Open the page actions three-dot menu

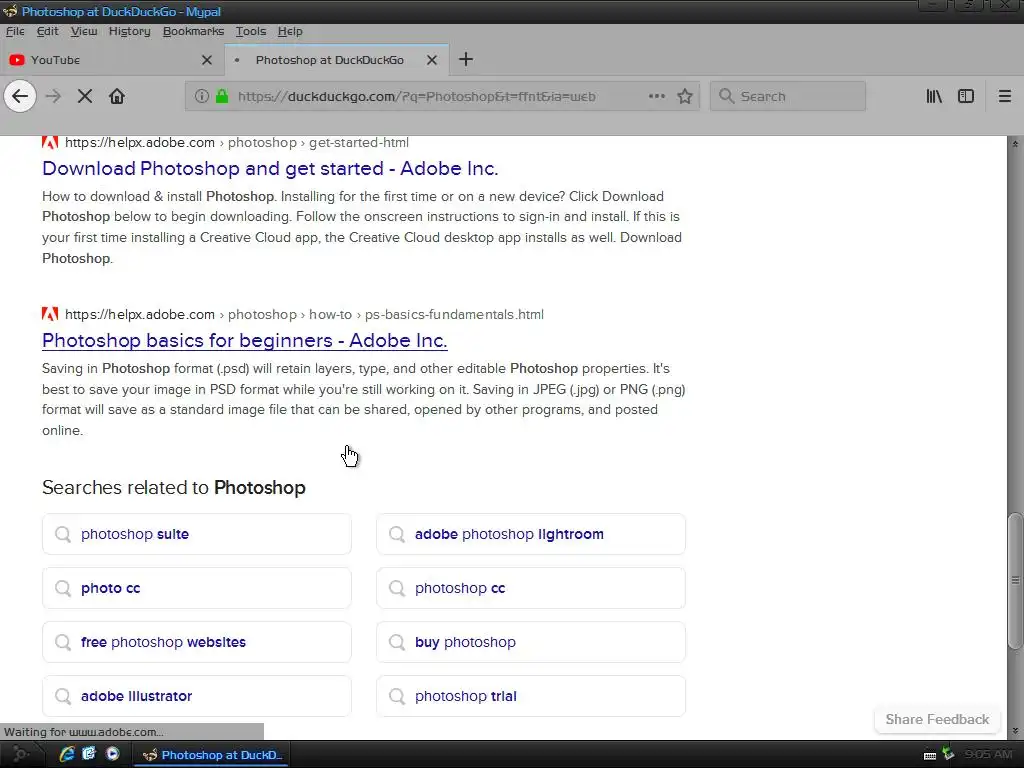point(656,97)
